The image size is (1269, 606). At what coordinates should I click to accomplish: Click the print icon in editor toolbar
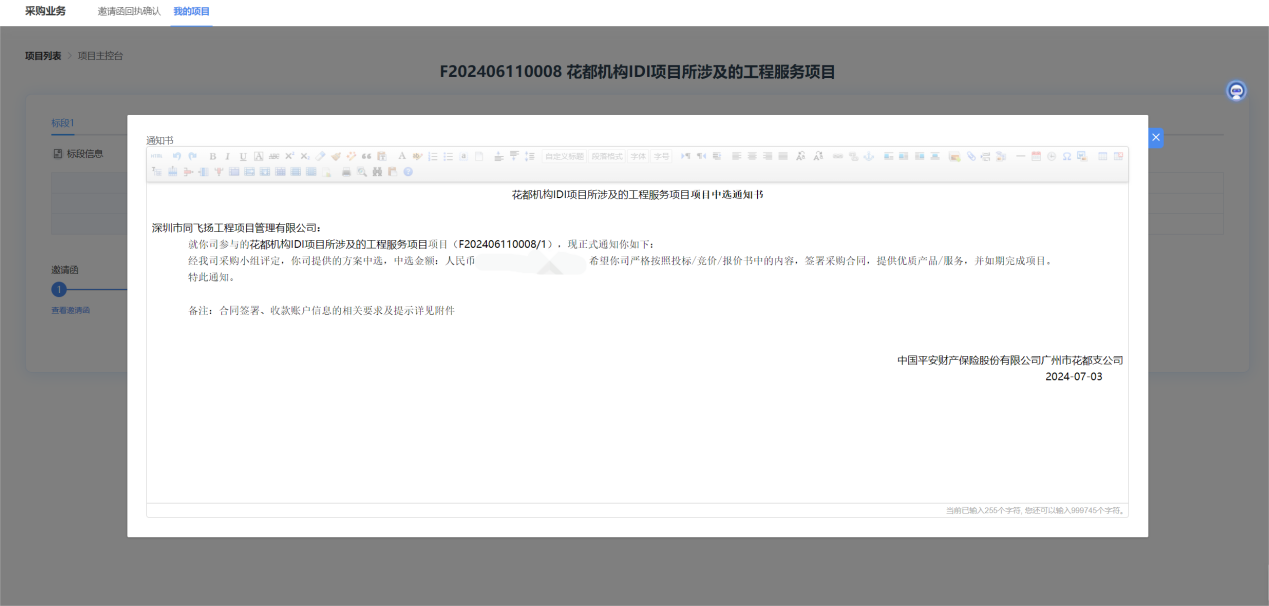coord(346,172)
